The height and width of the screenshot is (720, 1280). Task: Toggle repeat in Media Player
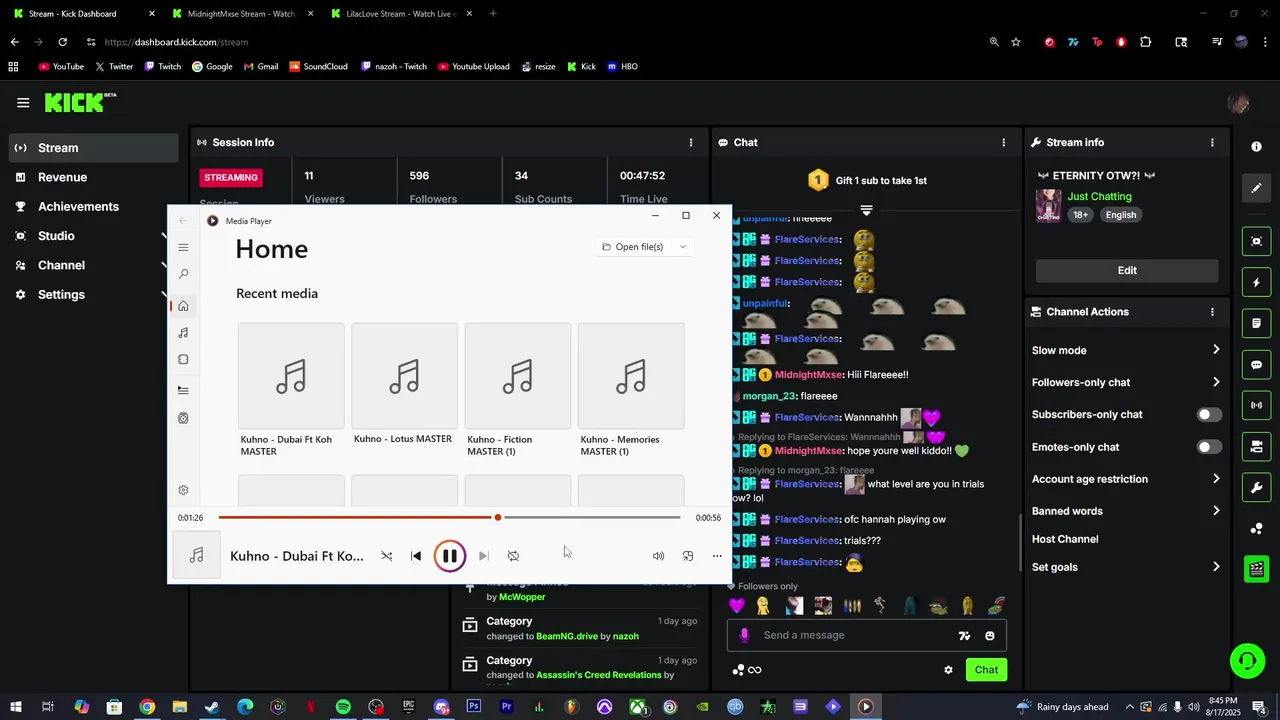click(x=513, y=556)
